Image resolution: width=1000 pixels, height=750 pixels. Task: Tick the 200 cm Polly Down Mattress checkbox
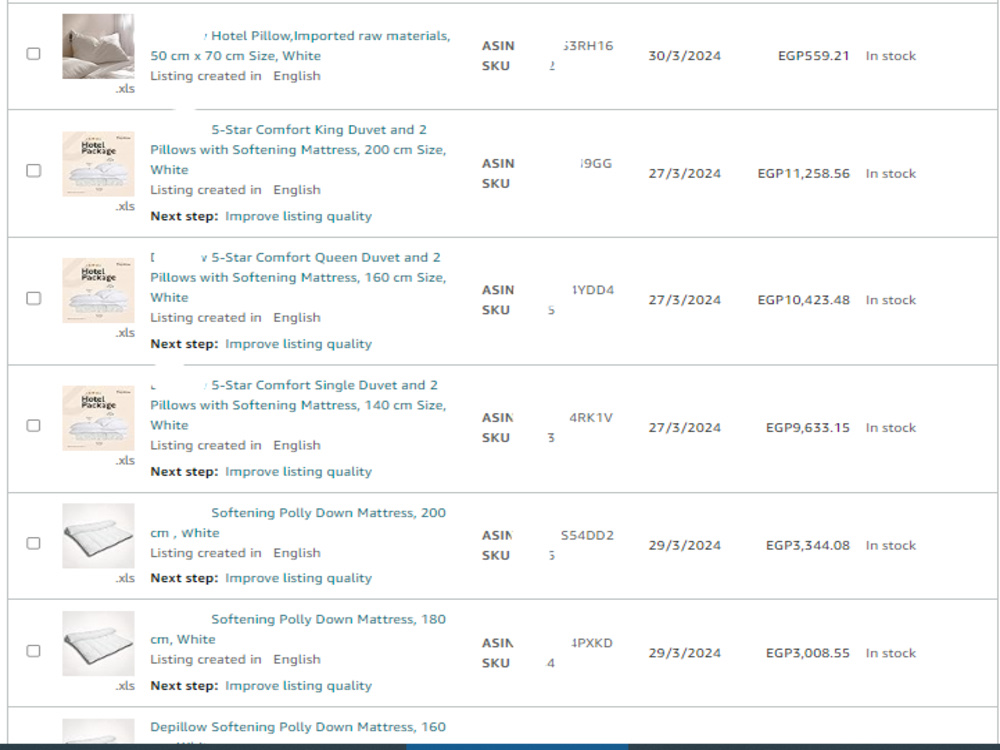[x=34, y=543]
